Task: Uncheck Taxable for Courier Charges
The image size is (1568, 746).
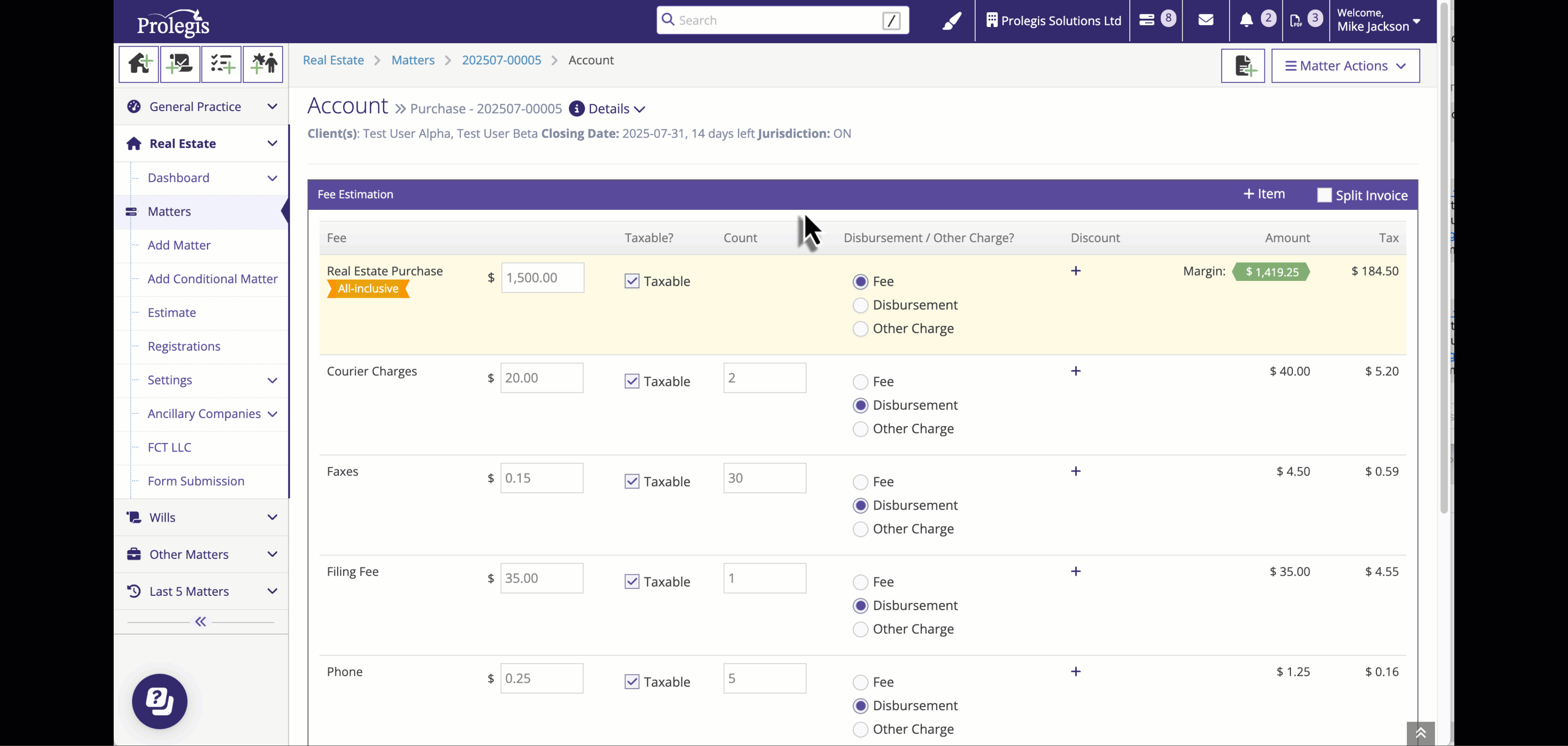Action: click(632, 380)
